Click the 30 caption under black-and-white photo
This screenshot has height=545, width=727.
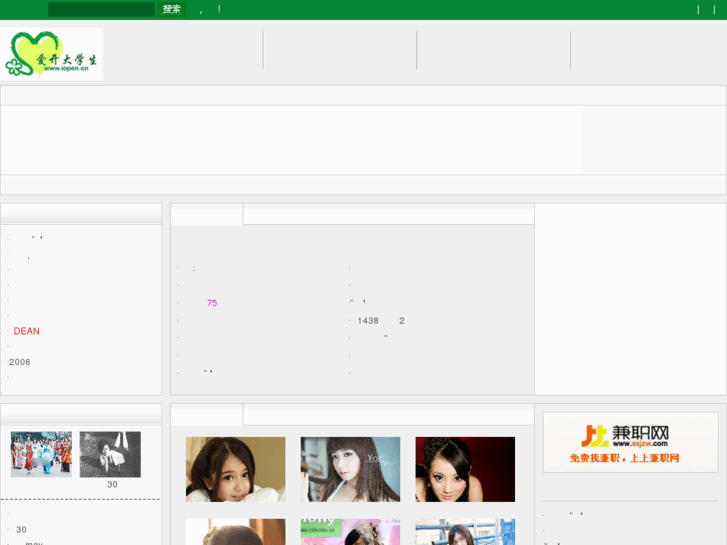(x=112, y=485)
